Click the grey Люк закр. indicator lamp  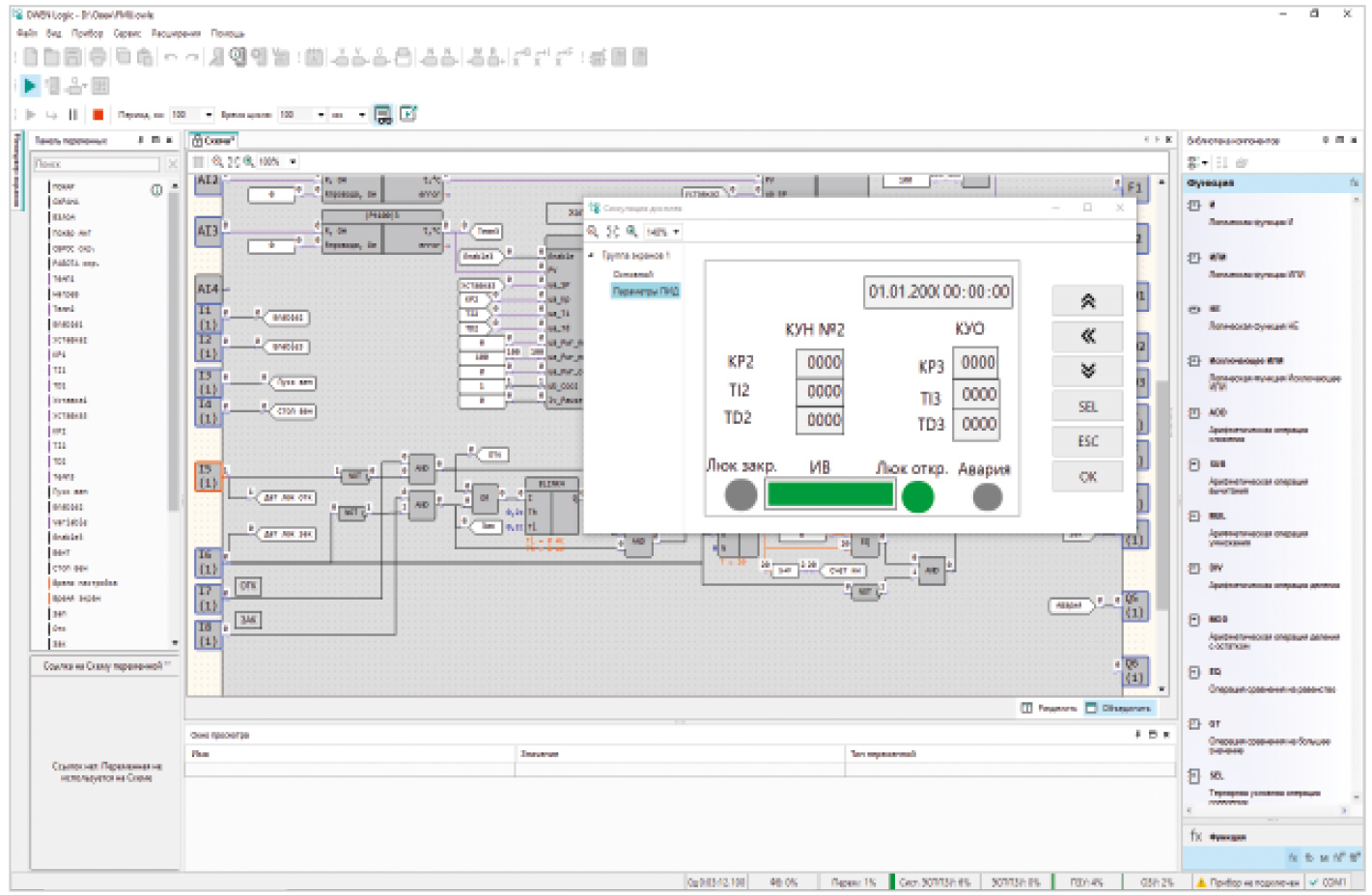pos(741,494)
